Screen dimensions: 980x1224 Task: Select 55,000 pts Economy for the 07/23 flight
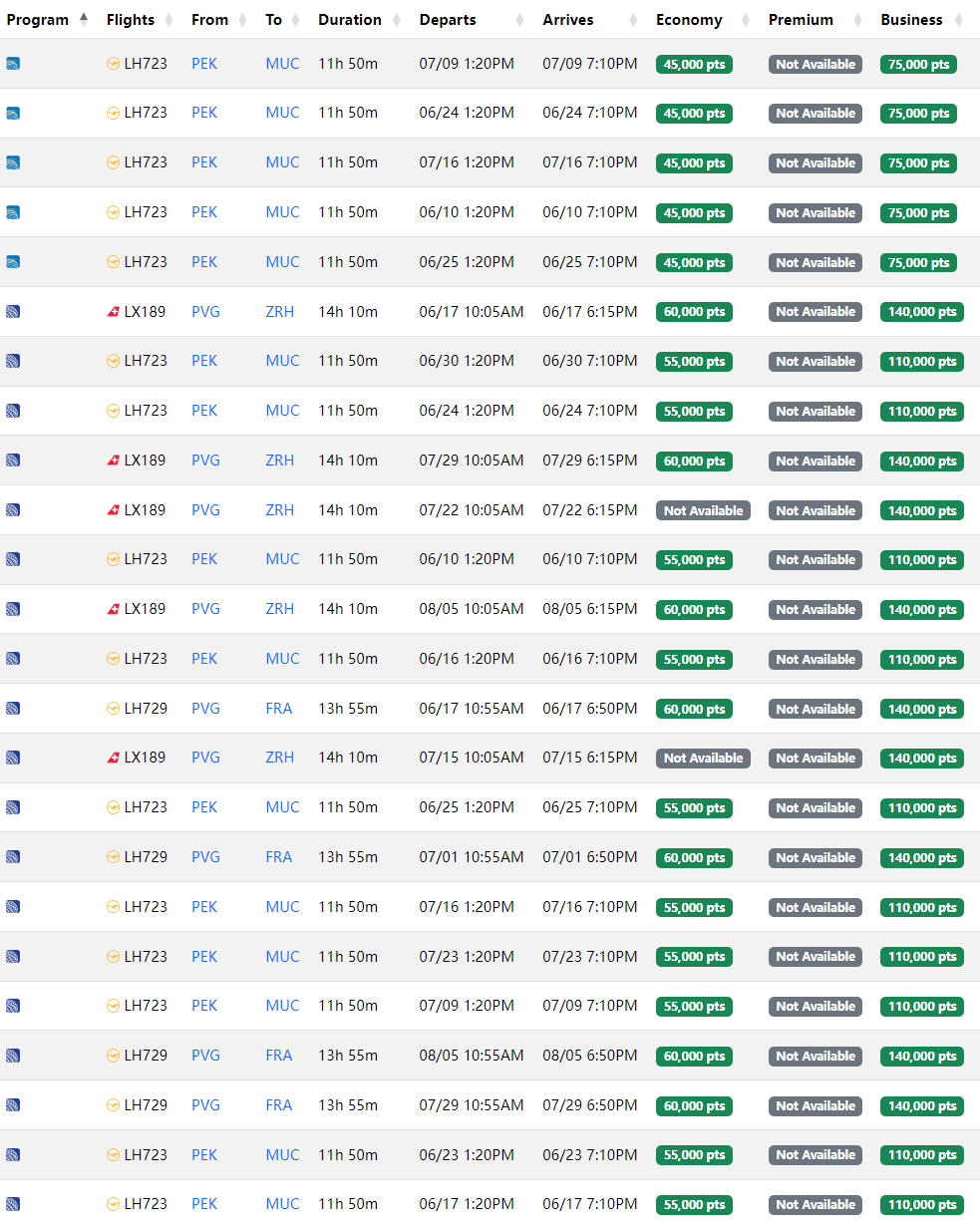coord(694,957)
